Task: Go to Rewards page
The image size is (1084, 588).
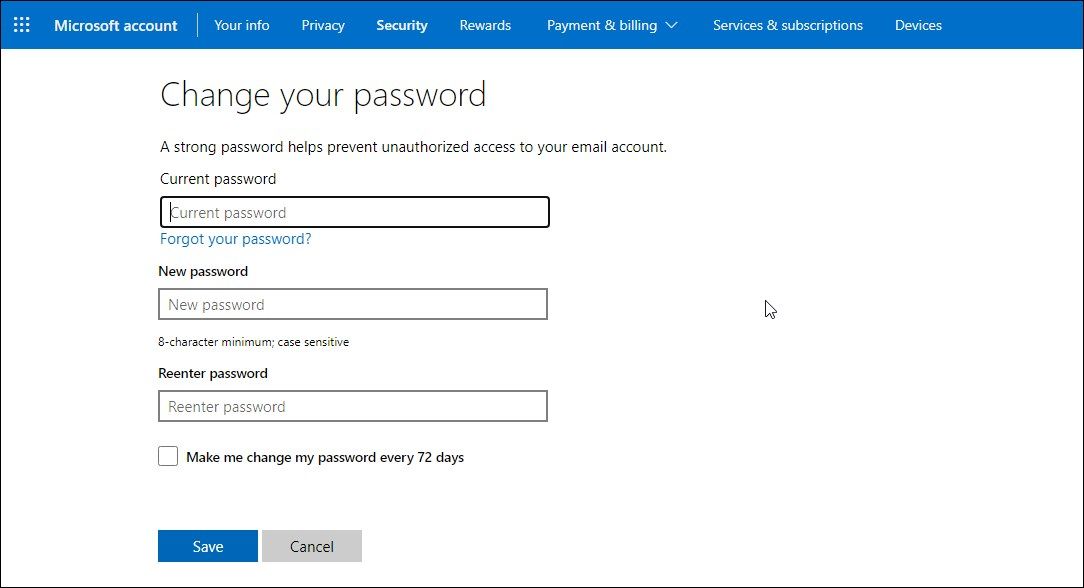Action: (x=485, y=25)
